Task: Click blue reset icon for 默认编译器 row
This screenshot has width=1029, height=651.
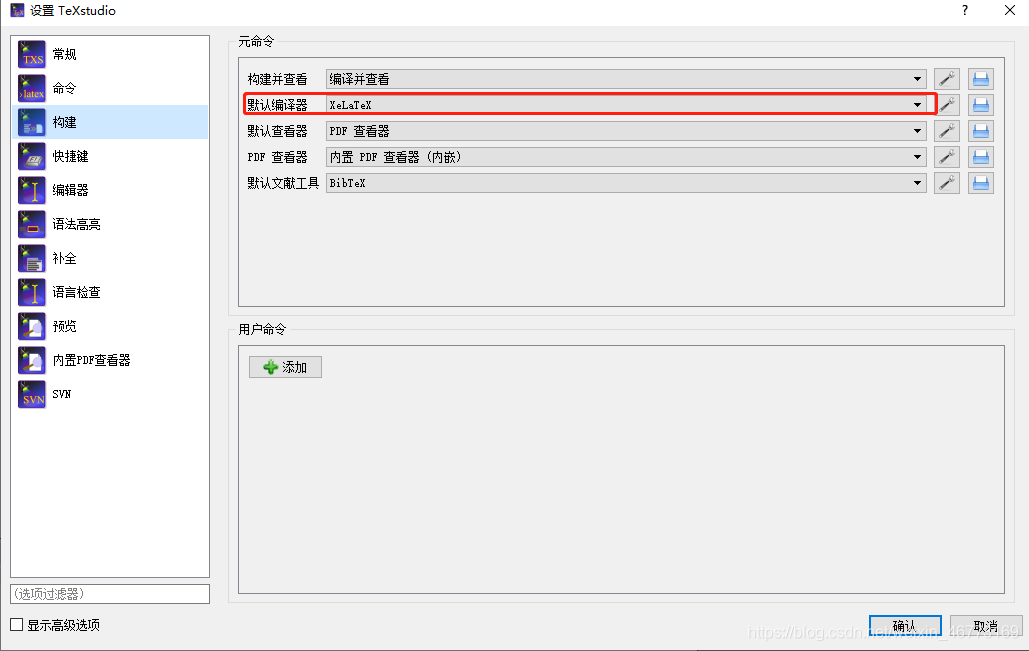Action: coord(980,105)
